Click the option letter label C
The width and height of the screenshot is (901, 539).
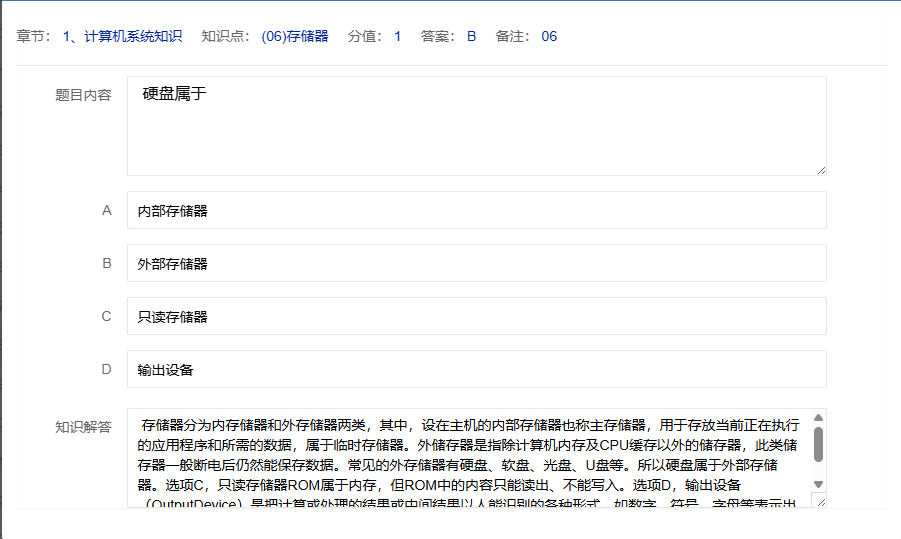106,317
